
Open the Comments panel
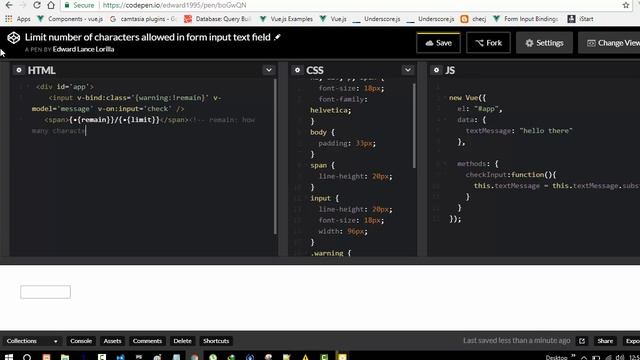[x=147, y=341]
